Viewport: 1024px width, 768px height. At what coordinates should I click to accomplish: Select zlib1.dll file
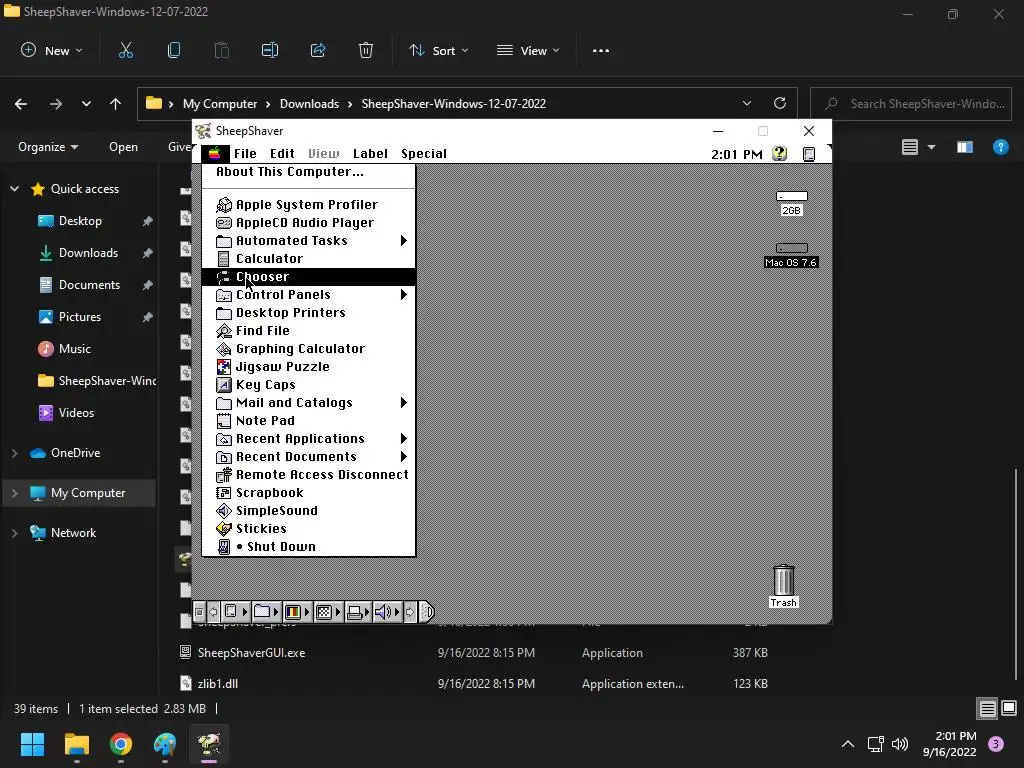pyautogui.click(x=217, y=684)
